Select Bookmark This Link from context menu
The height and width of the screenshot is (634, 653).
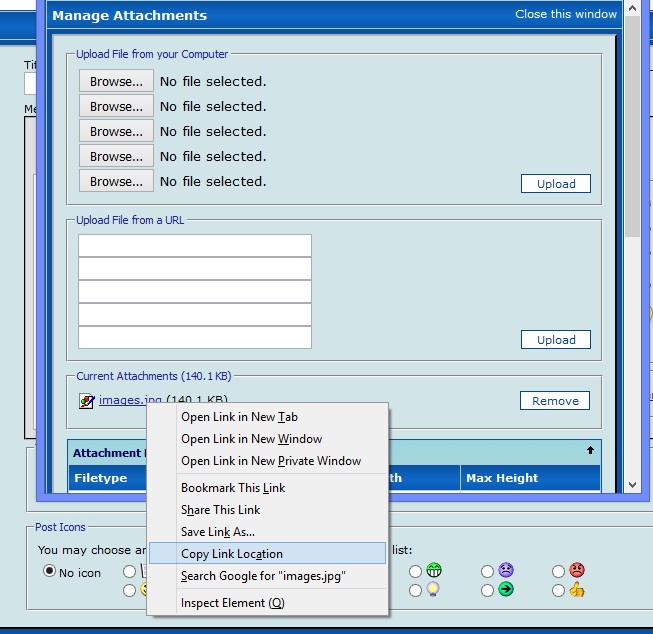tap(267, 488)
